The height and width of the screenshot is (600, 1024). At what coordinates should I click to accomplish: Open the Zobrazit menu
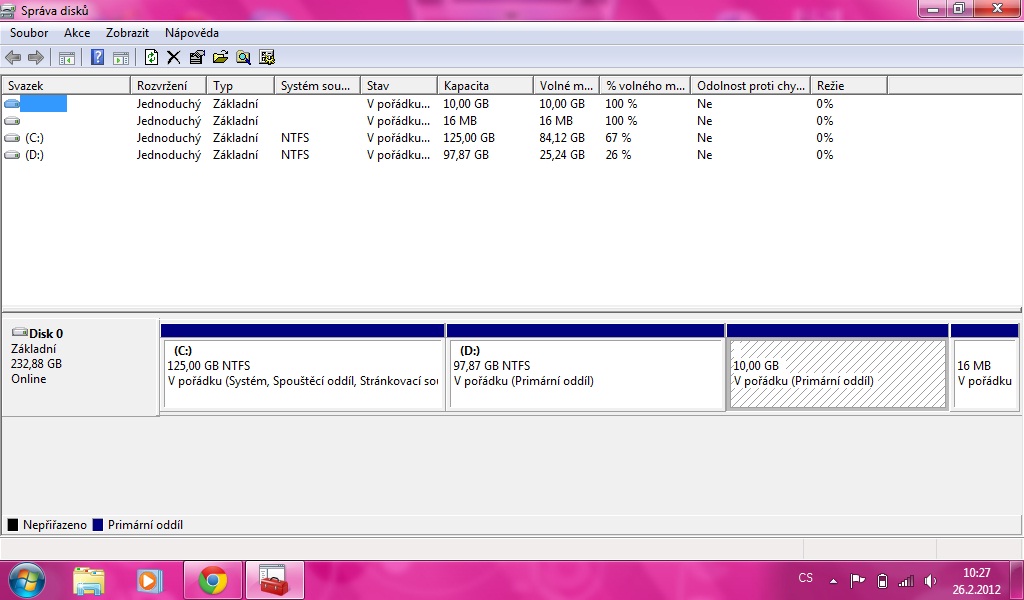pyautogui.click(x=127, y=33)
